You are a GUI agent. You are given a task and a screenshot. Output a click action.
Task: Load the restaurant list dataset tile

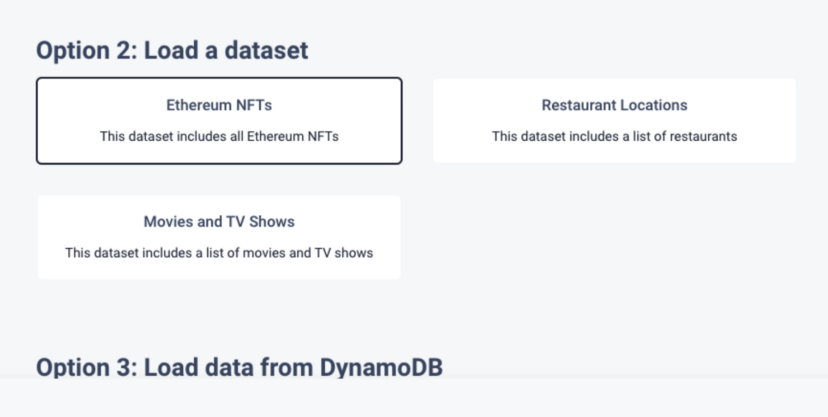pyautogui.click(x=614, y=121)
